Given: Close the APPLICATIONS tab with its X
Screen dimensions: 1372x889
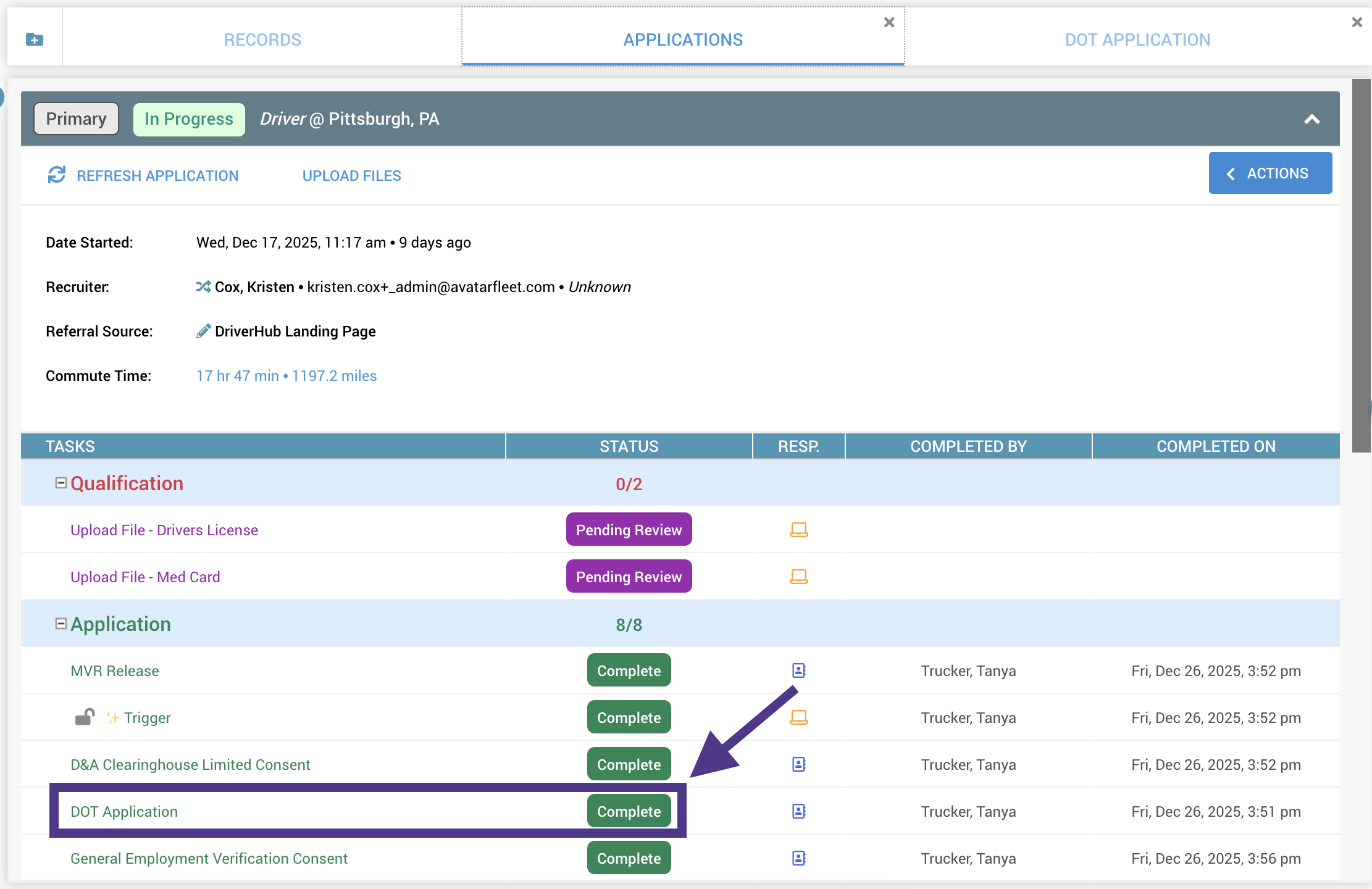Looking at the screenshot, I should tap(889, 22).
